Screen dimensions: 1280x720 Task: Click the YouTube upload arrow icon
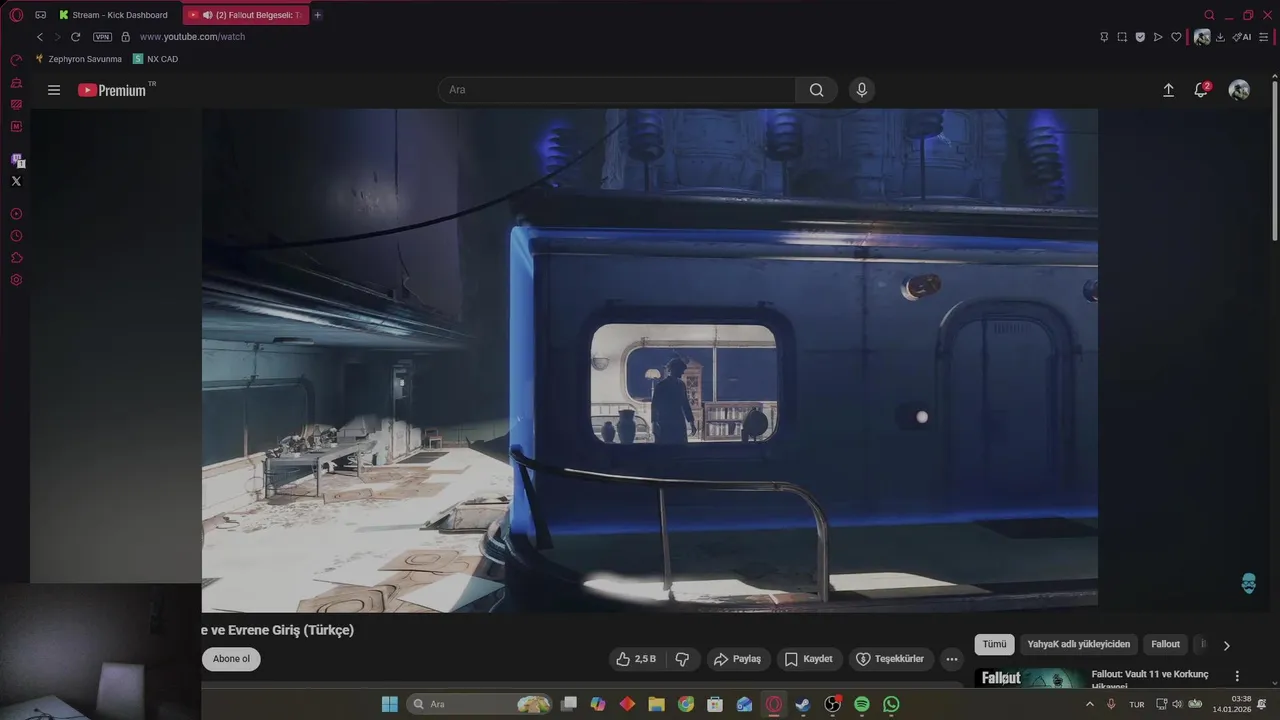click(x=1168, y=90)
